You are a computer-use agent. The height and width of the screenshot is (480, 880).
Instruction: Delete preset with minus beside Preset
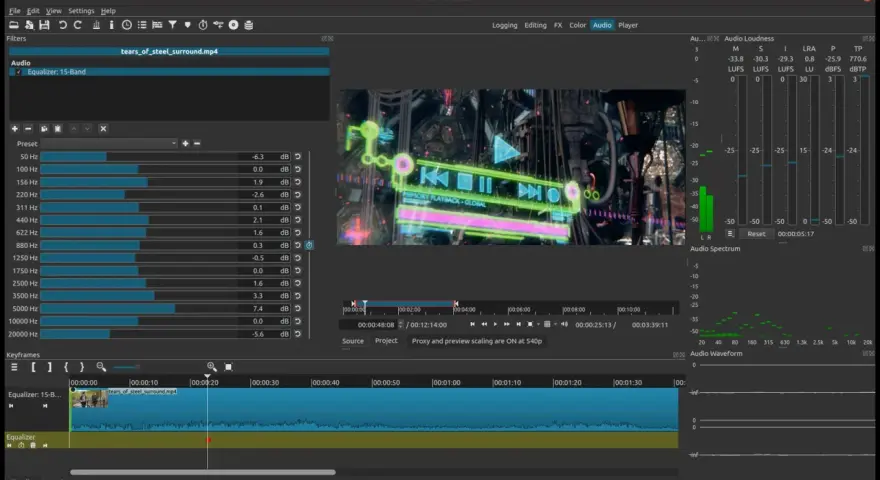coord(197,144)
